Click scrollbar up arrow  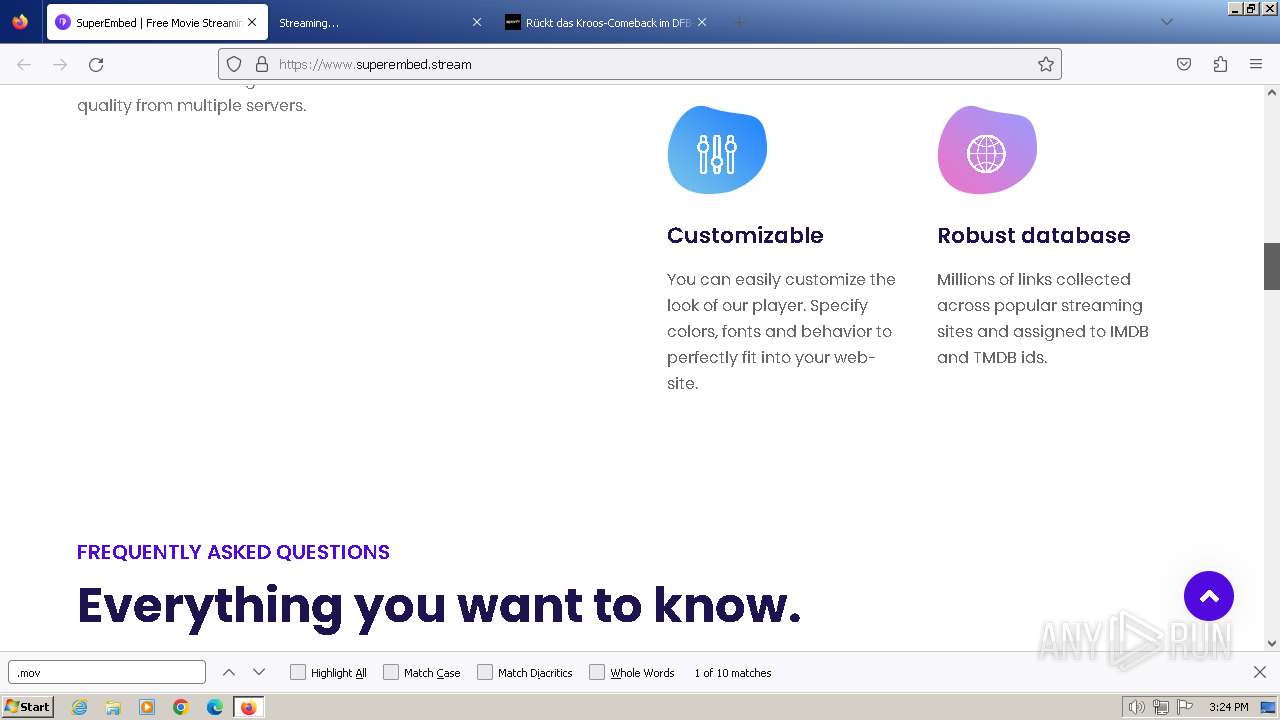coord(1272,92)
